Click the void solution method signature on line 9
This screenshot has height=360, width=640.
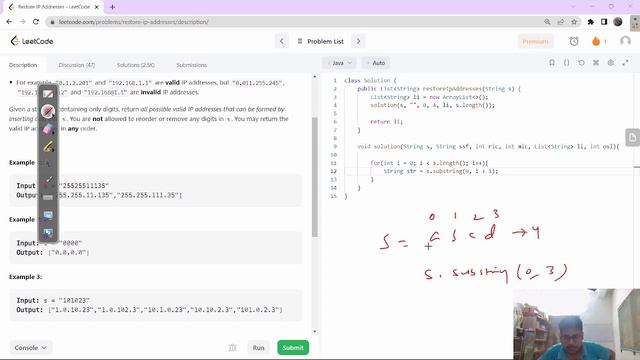tap(488, 147)
